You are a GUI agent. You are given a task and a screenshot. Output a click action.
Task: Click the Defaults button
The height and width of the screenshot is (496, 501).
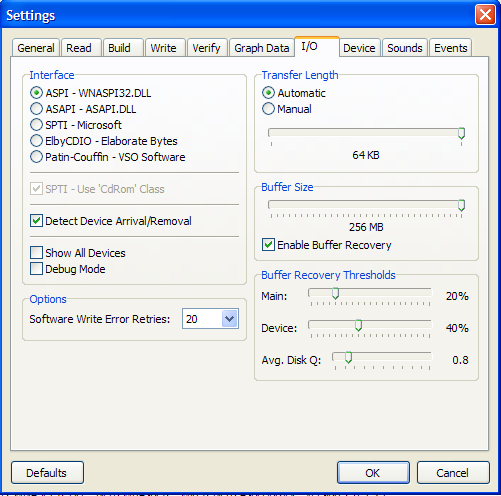click(x=47, y=473)
